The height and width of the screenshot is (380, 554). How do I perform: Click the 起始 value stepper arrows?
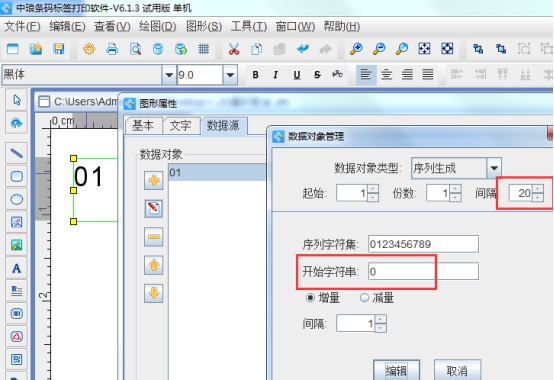coord(373,193)
